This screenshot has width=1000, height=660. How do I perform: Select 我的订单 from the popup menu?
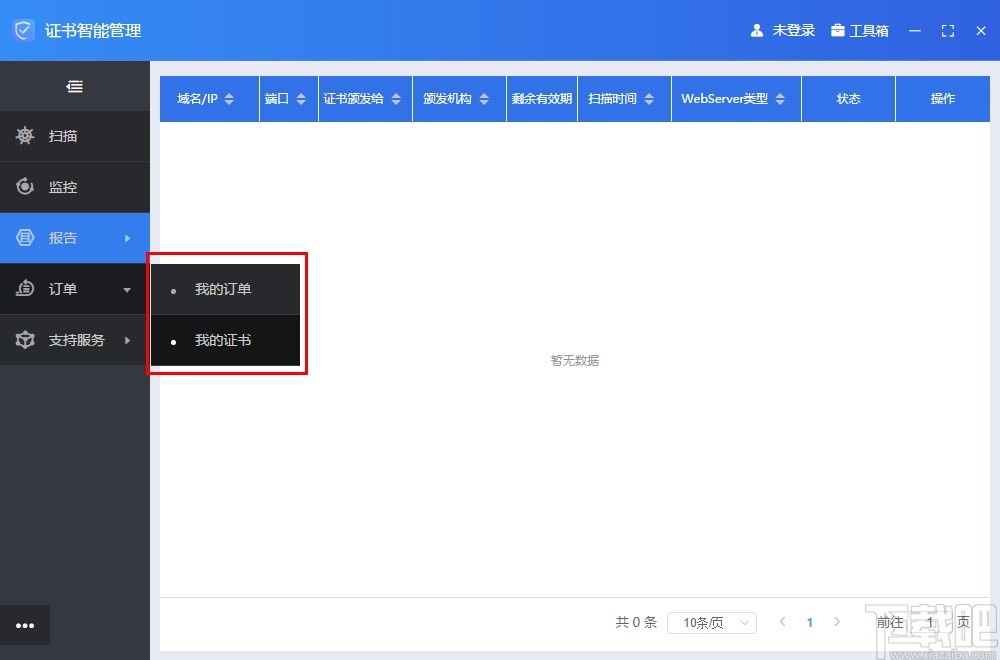click(x=222, y=289)
